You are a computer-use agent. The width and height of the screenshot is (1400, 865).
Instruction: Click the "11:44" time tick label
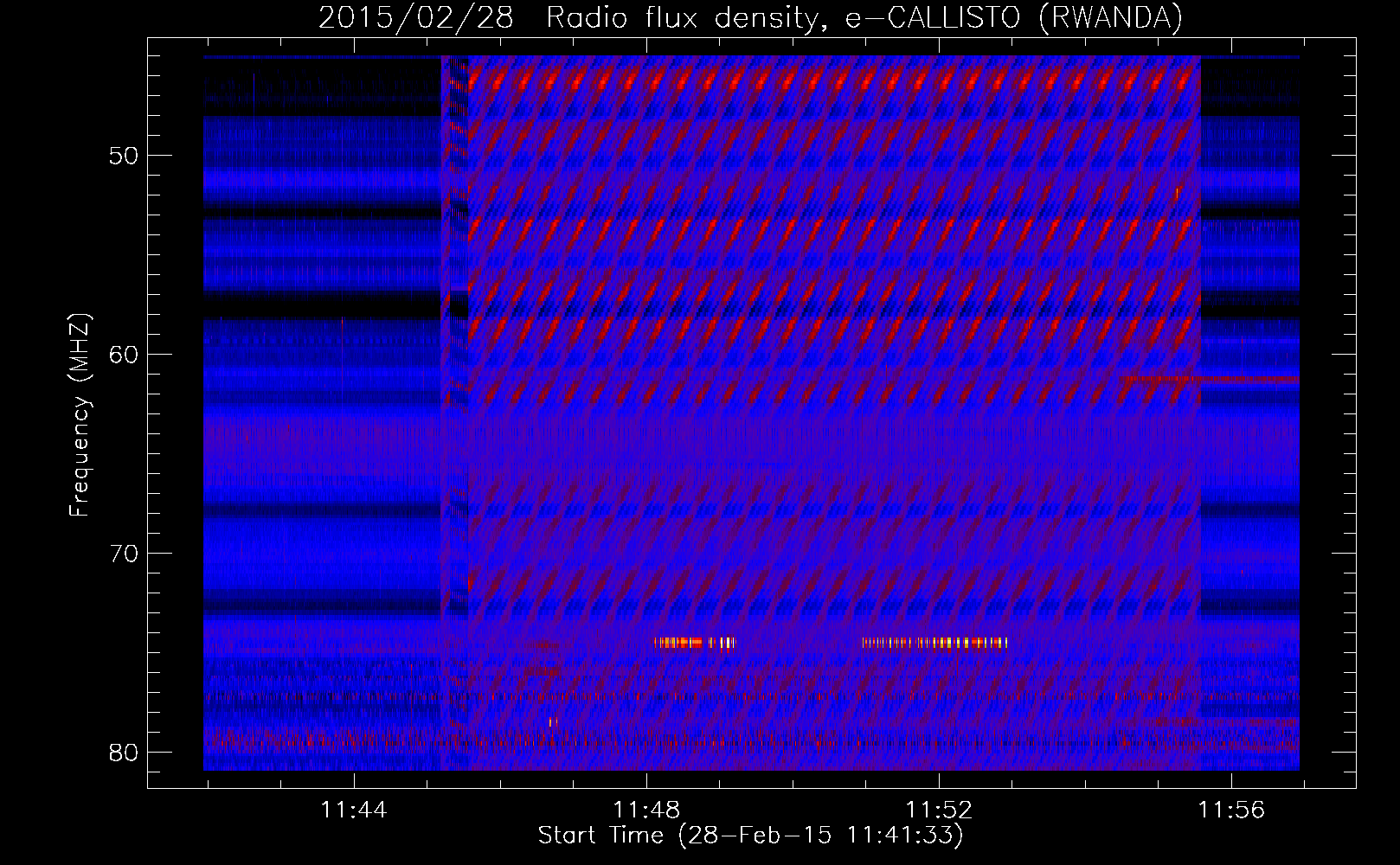pos(354,810)
